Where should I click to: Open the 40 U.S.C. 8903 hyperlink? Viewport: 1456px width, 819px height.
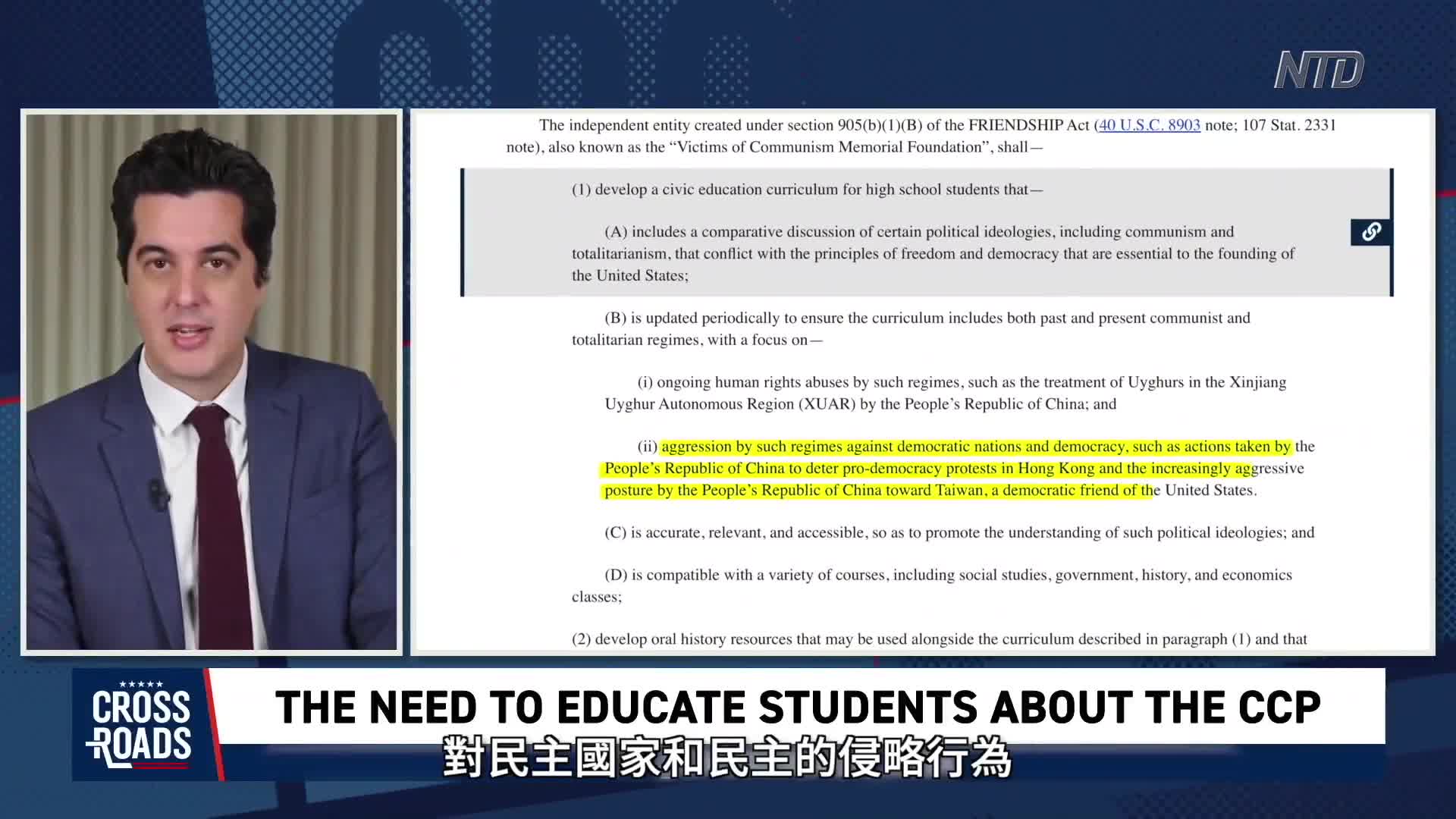1149,125
